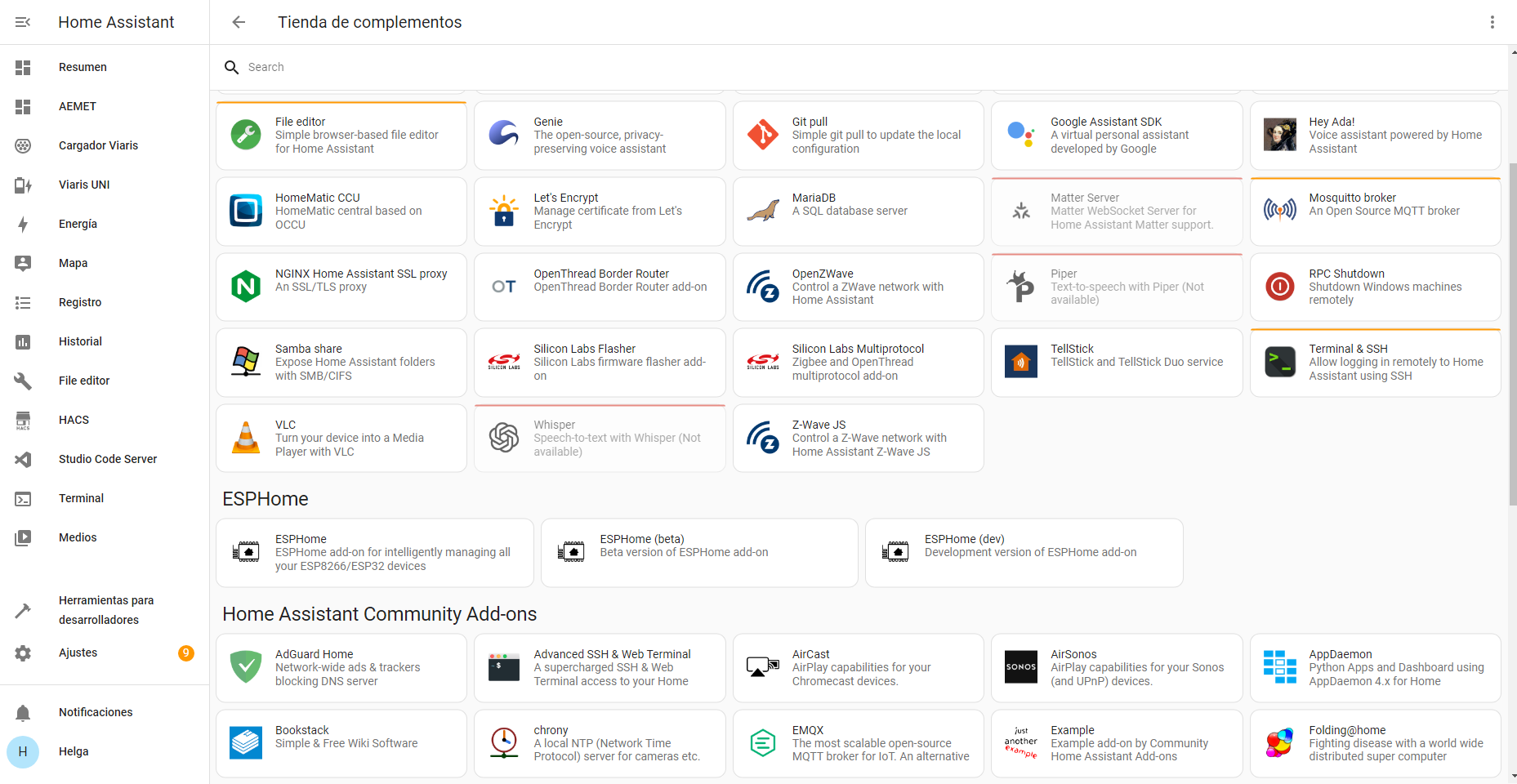Viewport: 1517px width, 784px height.
Task: Open Herramientas para desarrolladores
Action: (x=105, y=610)
